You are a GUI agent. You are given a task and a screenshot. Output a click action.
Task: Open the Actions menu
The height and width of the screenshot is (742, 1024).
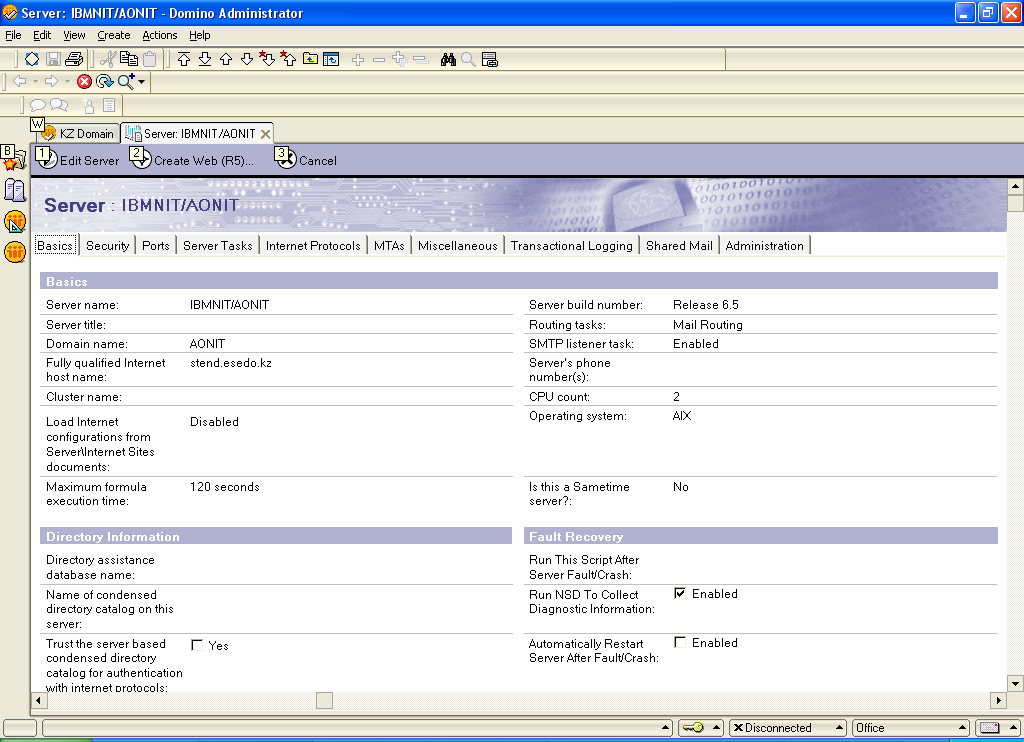click(x=159, y=35)
